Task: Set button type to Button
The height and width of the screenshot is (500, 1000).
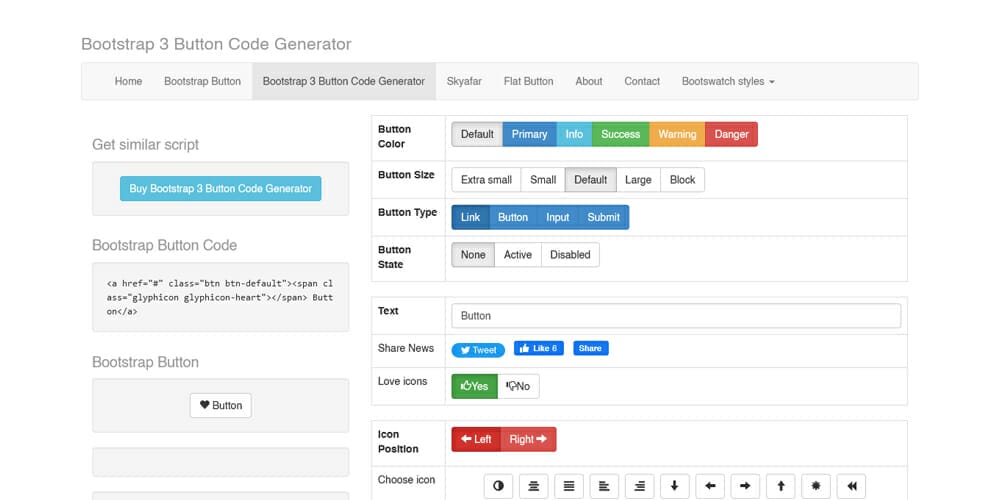Action: point(513,217)
